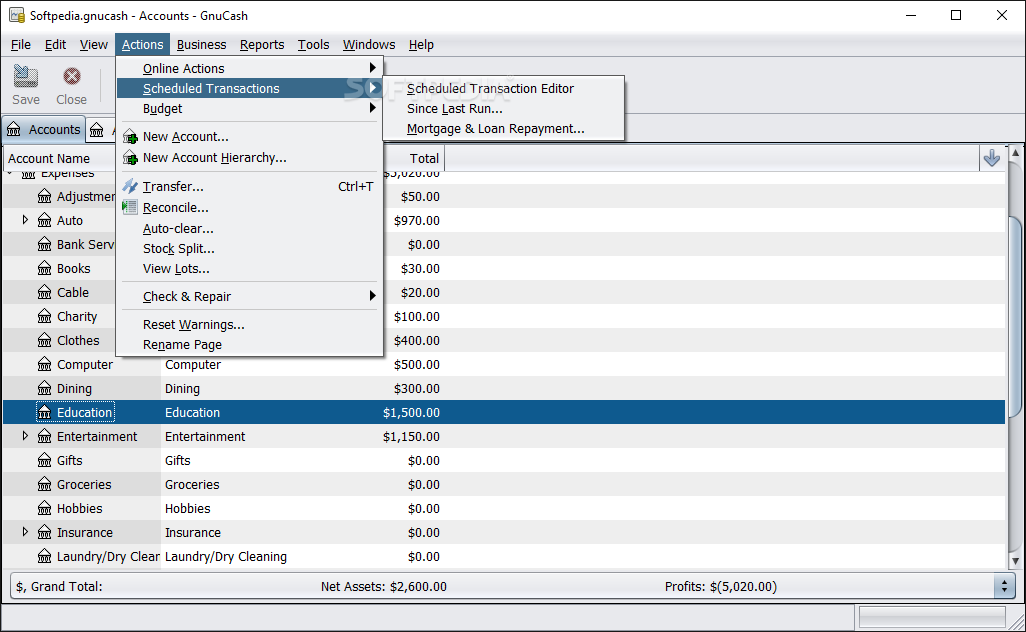Viewport: 1026px width, 632px height.
Task: Expand the Insurance account tree
Action: pyautogui.click(x=26, y=532)
